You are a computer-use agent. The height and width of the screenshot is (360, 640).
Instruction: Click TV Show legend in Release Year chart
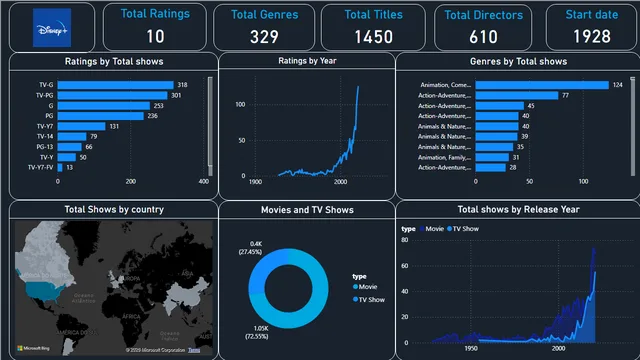pos(463,229)
